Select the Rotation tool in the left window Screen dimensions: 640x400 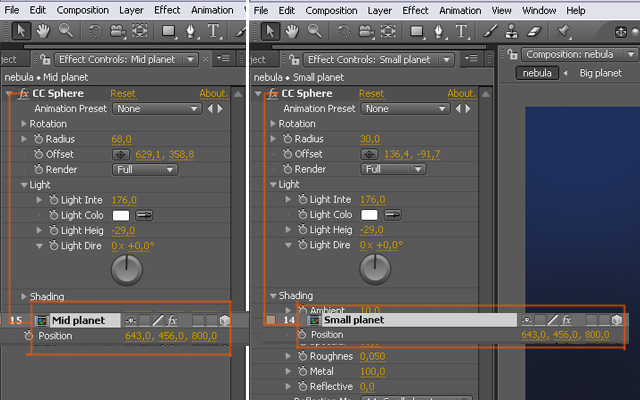point(95,31)
